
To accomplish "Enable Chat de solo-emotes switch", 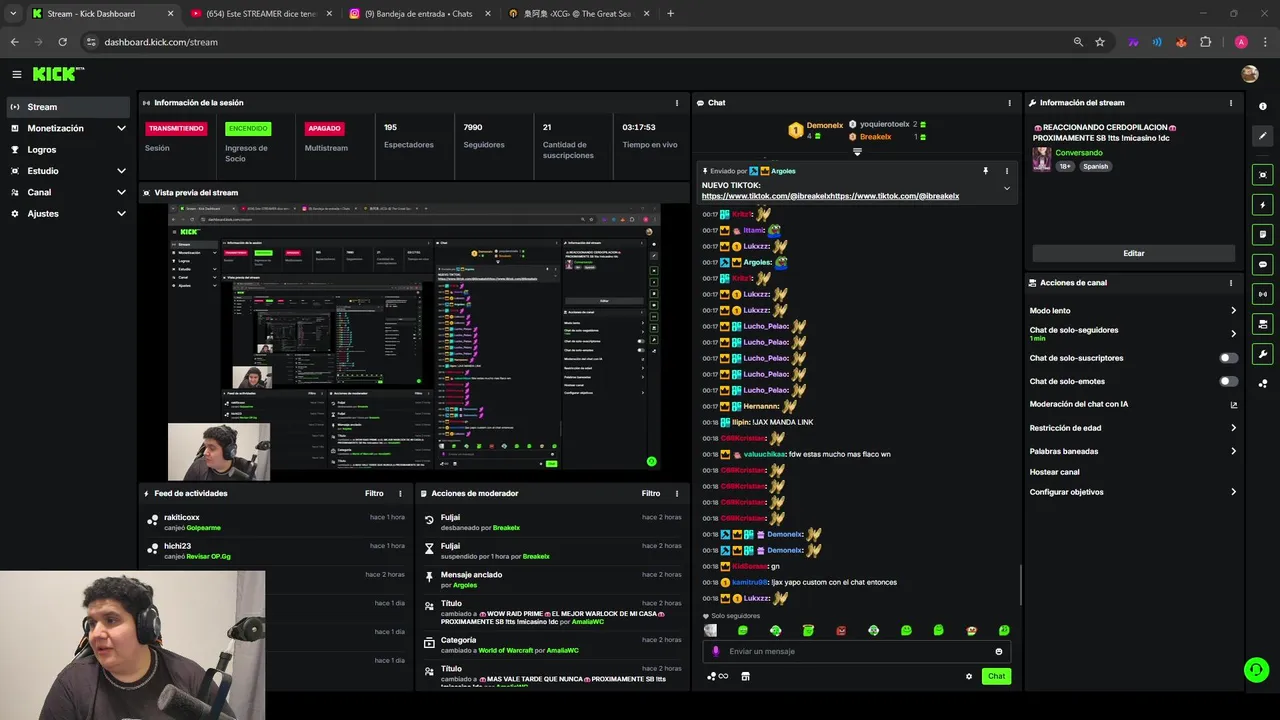I will click(x=1229, y=381).
